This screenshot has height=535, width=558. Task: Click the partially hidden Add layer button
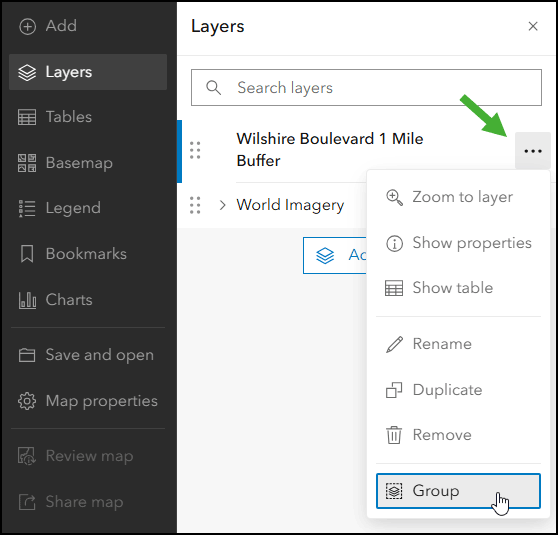click(x=335, y=255)
